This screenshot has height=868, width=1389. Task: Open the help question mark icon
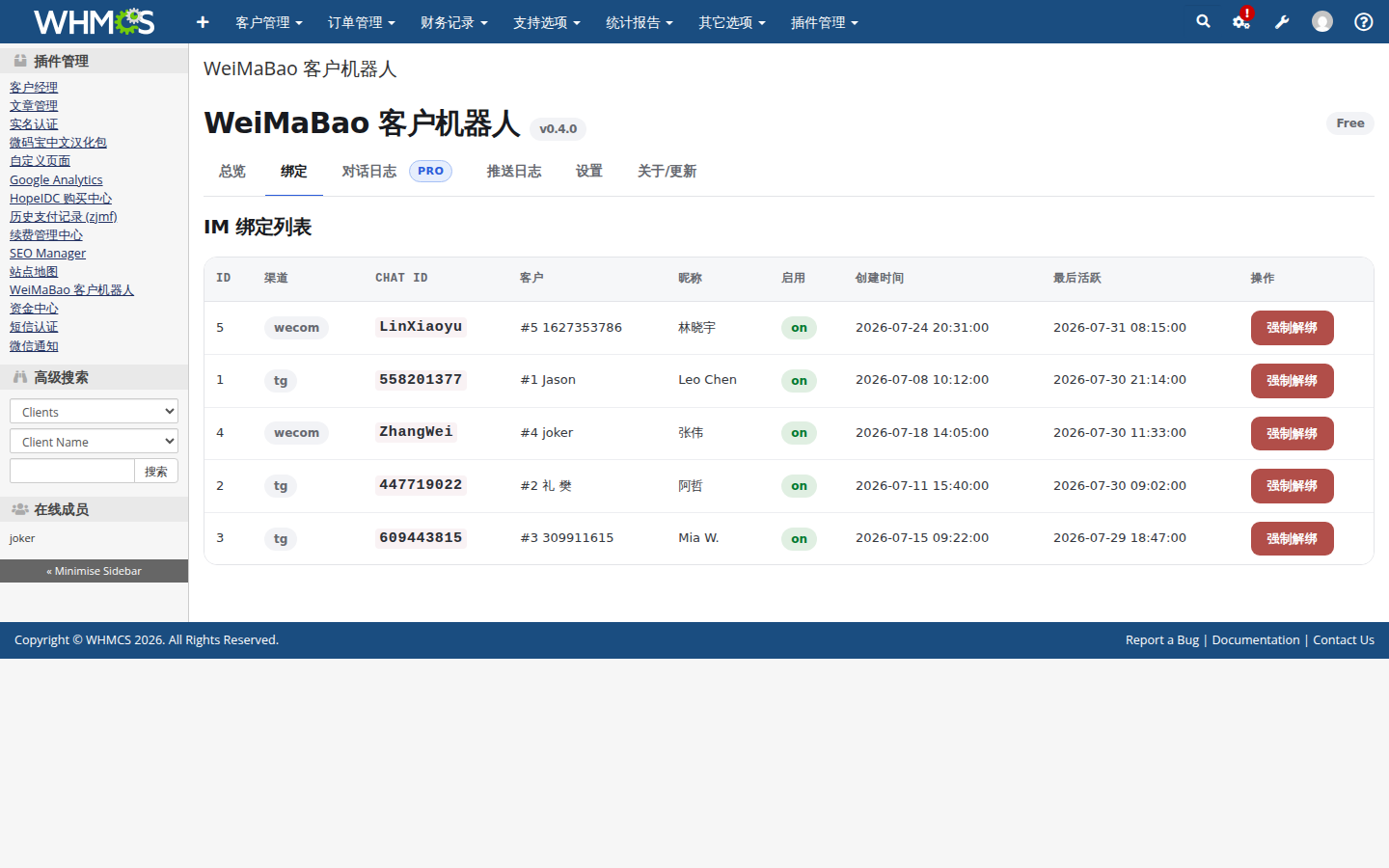(1364, 21)
